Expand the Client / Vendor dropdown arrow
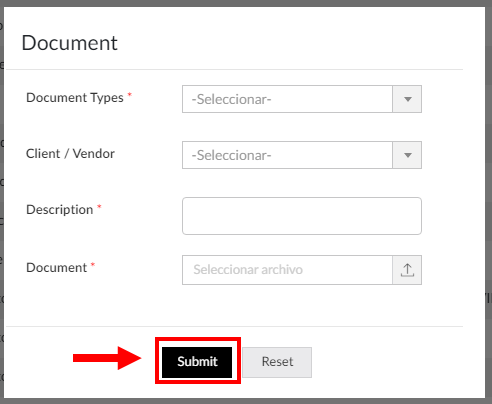This screenshot has width=492, height=404. (x=407, y=155)
